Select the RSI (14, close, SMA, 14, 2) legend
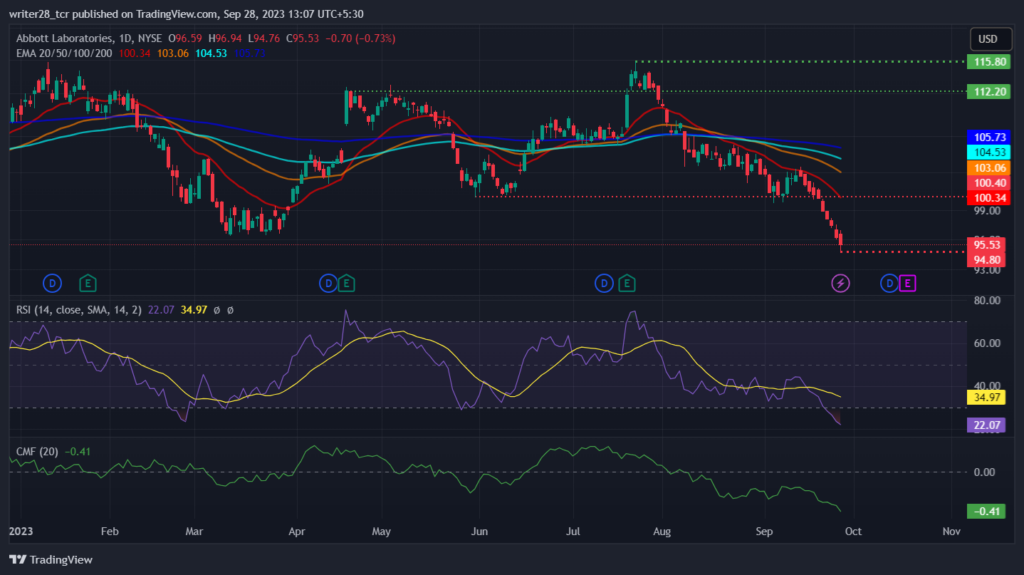Viewport: 1024px width, 575px height. pyautogui.click(x=78, y=310)
